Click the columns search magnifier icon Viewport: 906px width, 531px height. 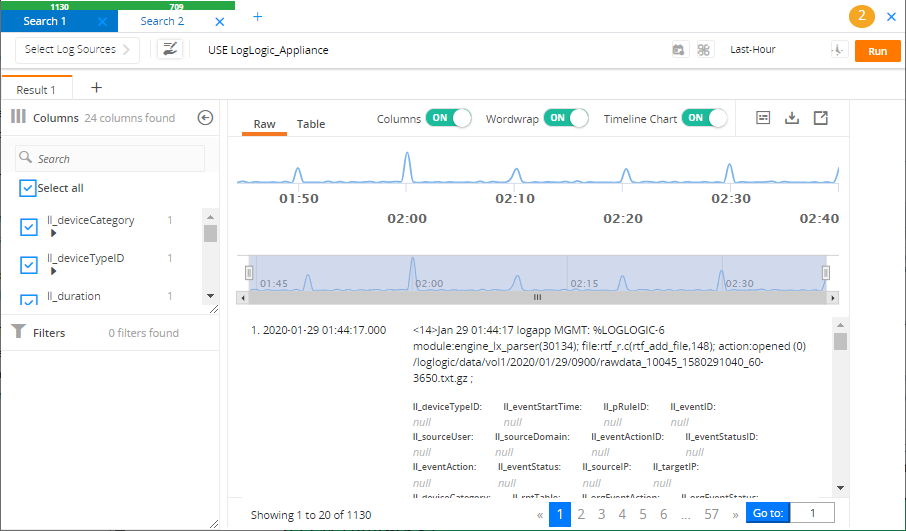[25, 157]
